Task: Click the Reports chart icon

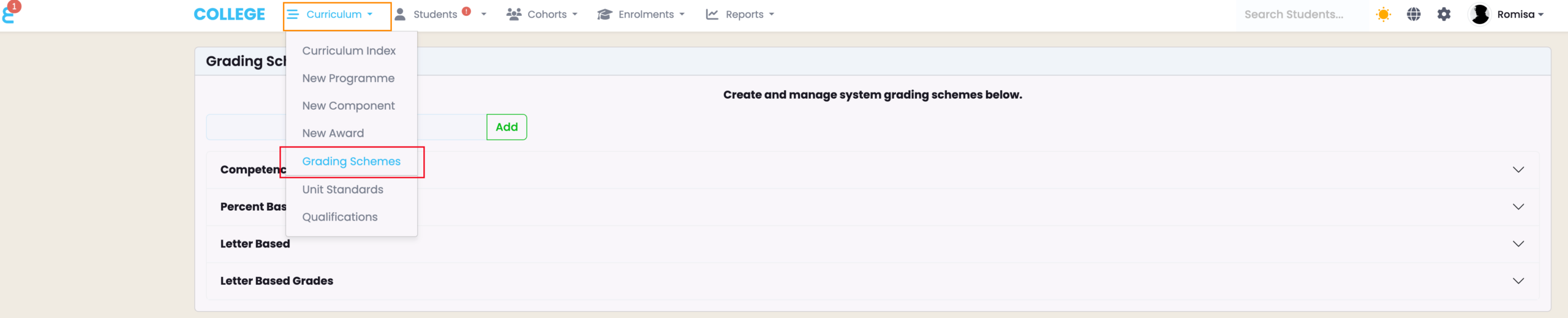Action: click(x=712, y=15)
